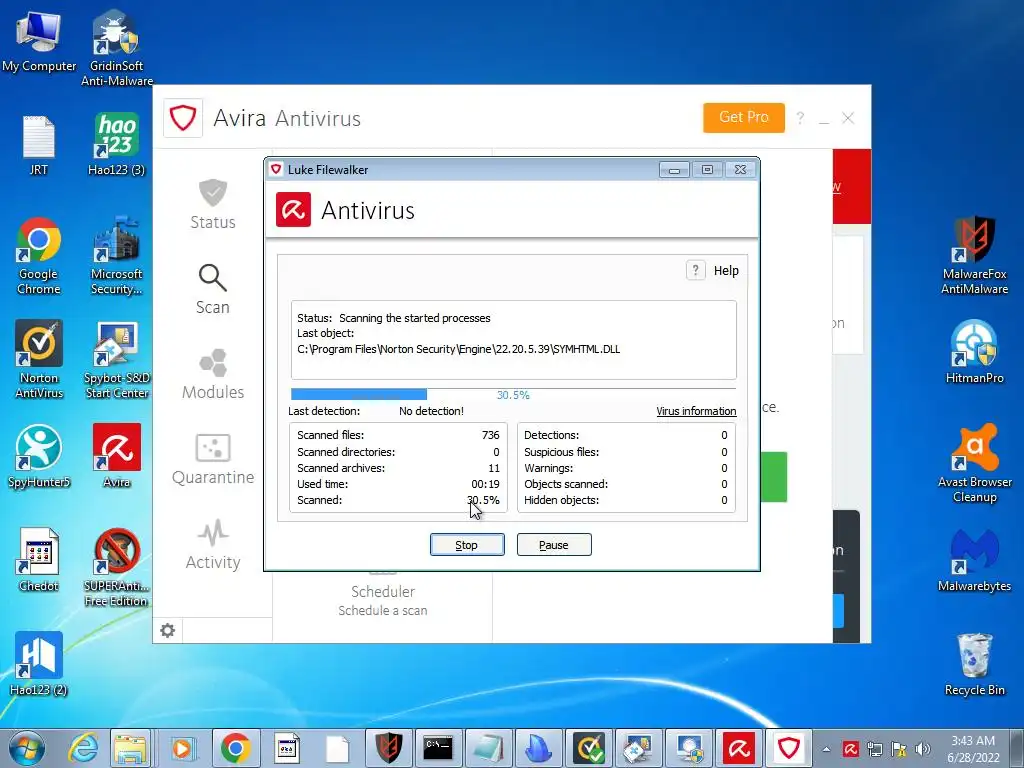This screenshot has height=768, width=1024.
Task: Open the Hao123 (3) desktop shortcut
Action: (x=117, y=144)
